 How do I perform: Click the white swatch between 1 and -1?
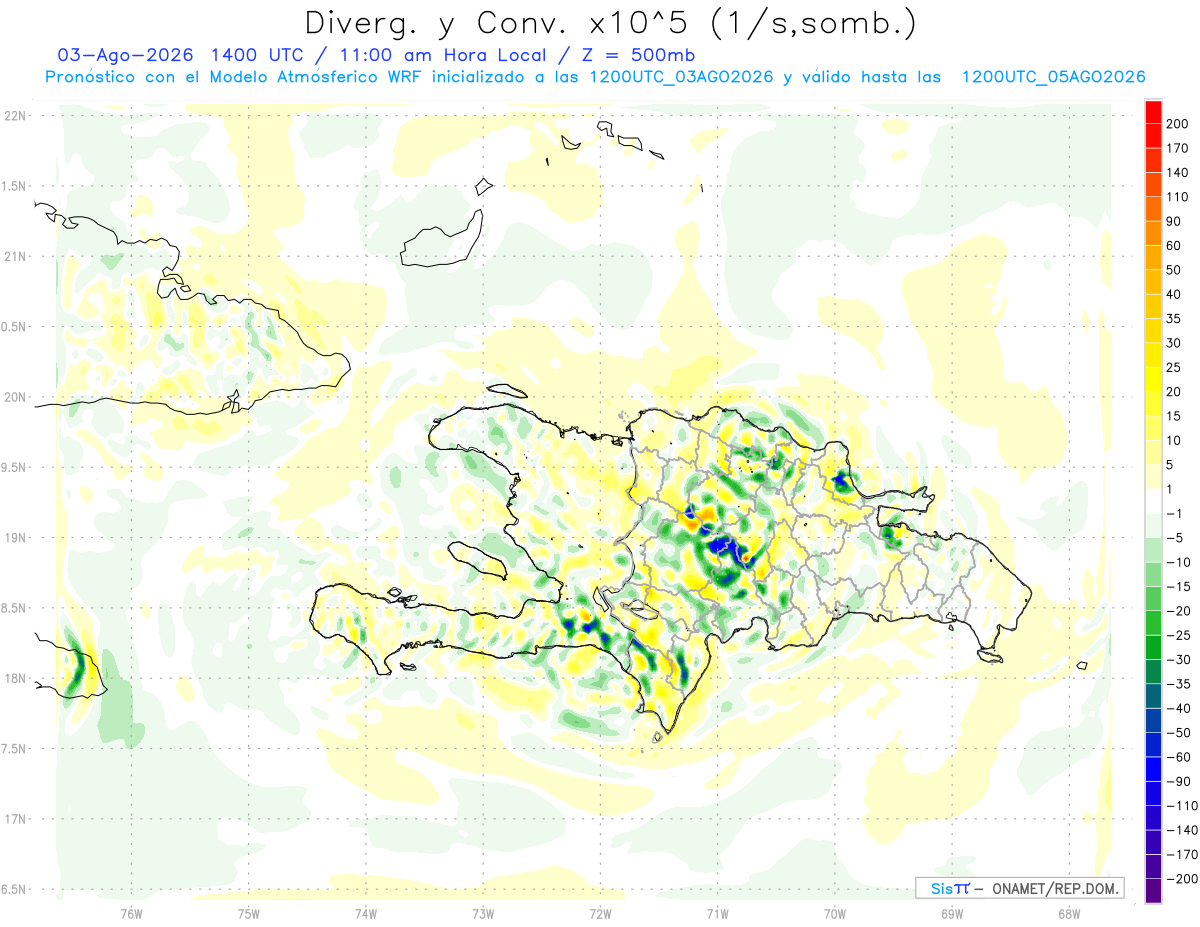[x=1153, y=501]
